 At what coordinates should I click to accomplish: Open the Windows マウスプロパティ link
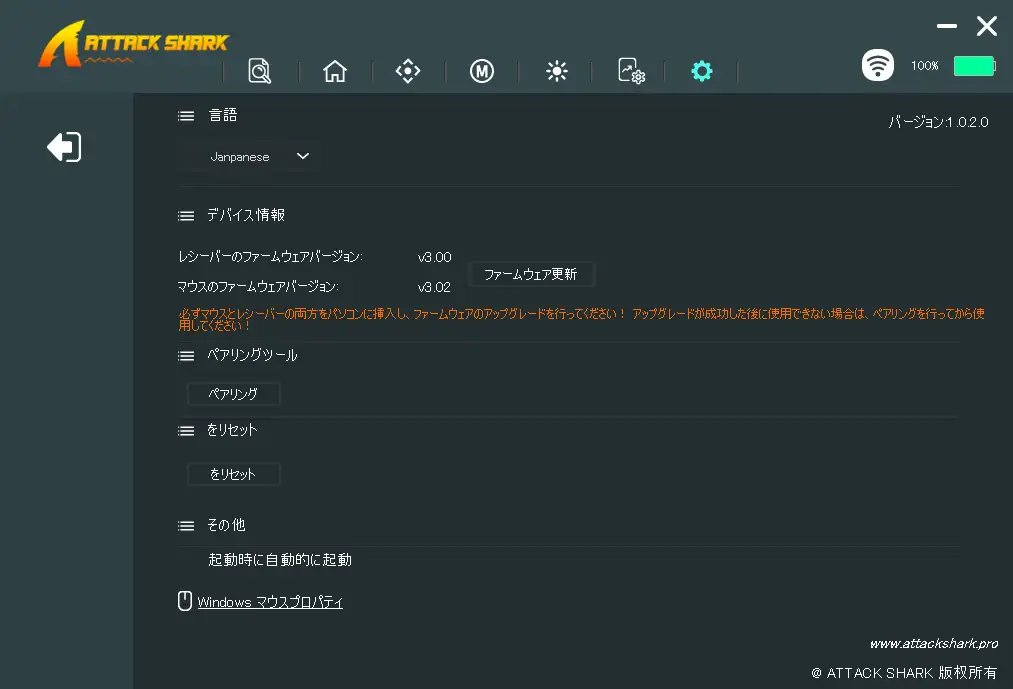click(269, 602)
